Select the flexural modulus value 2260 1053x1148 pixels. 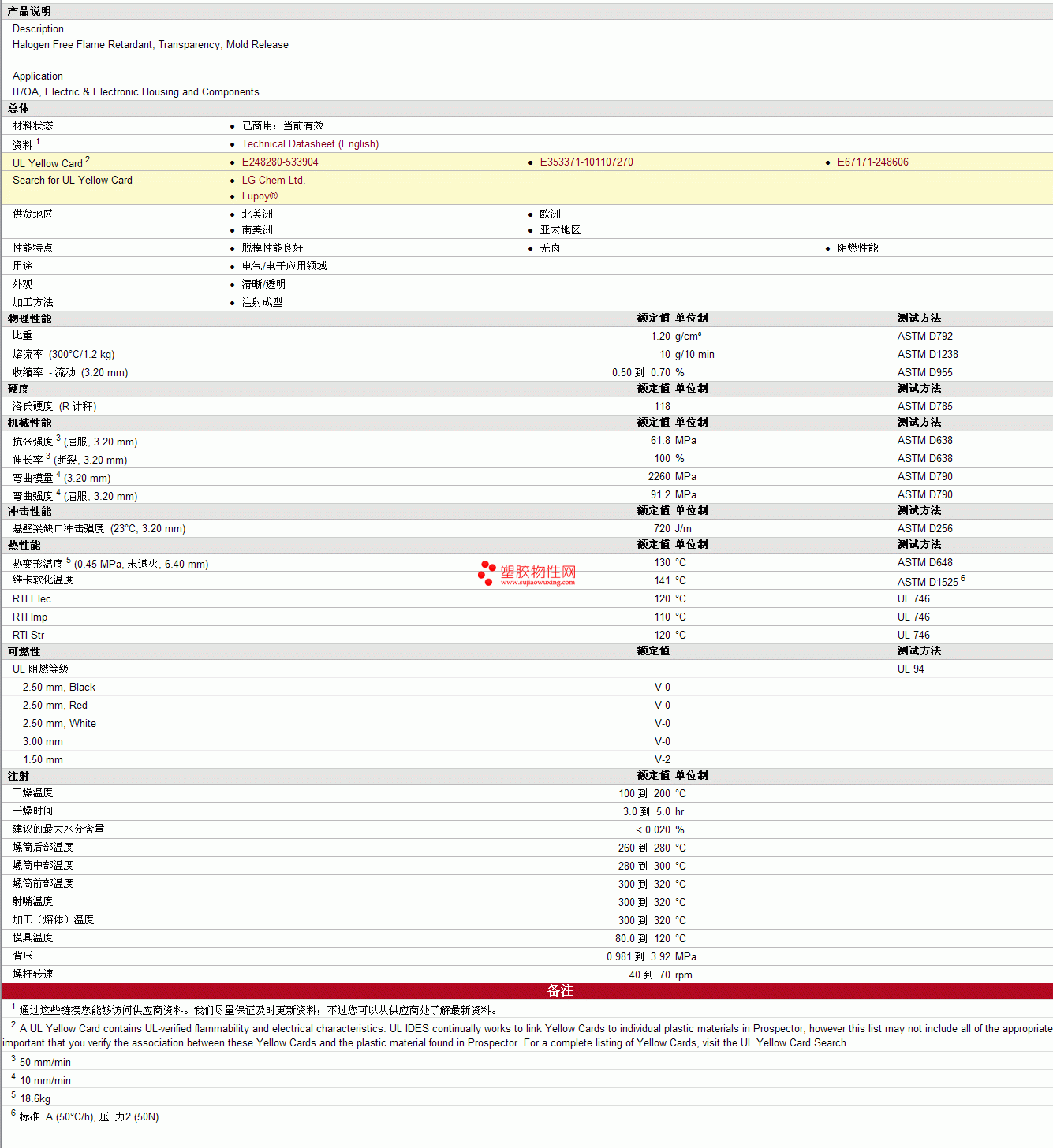click(659, 477)
